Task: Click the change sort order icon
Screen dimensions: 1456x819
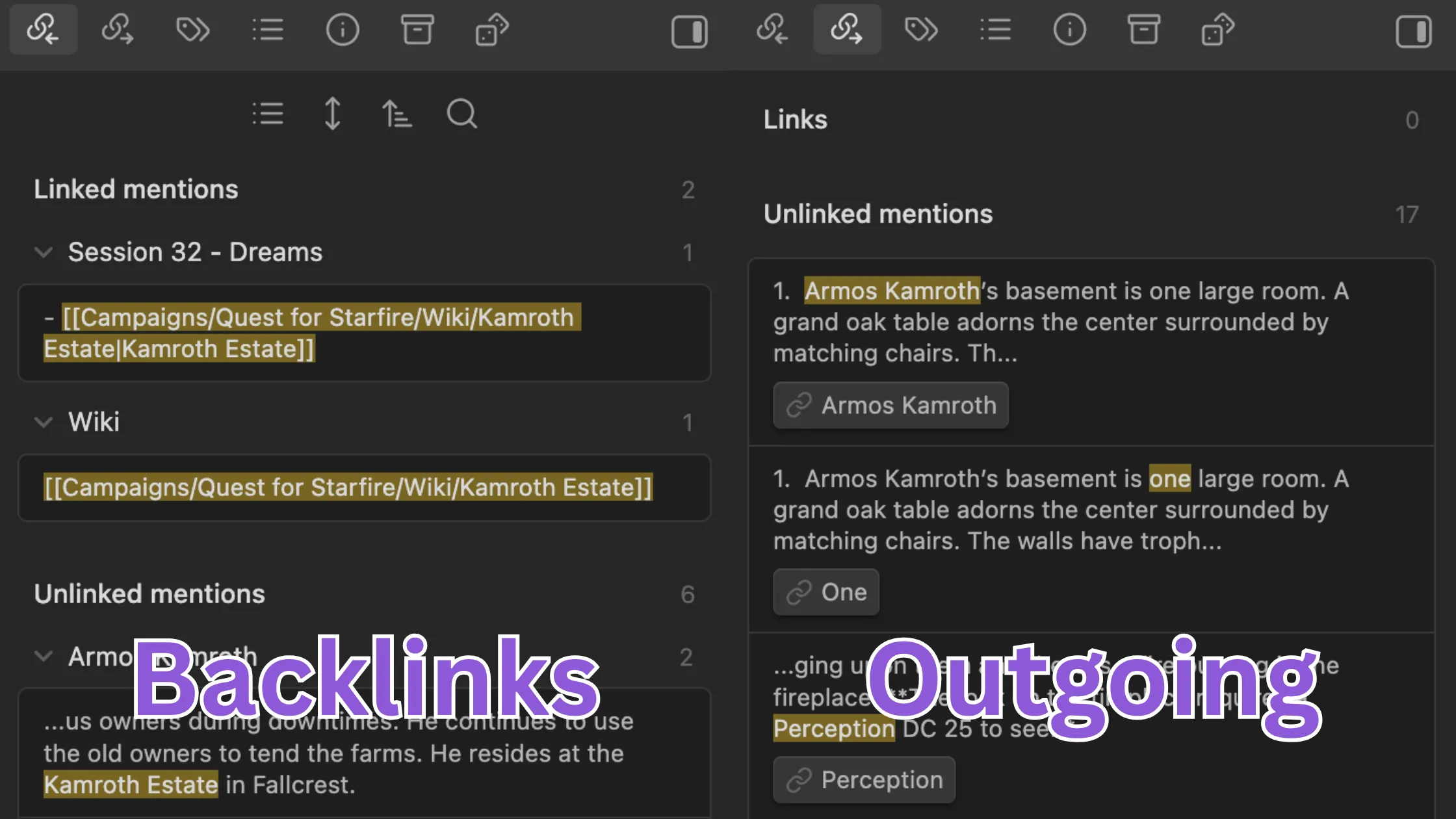Action: click(x=397, y=114)
